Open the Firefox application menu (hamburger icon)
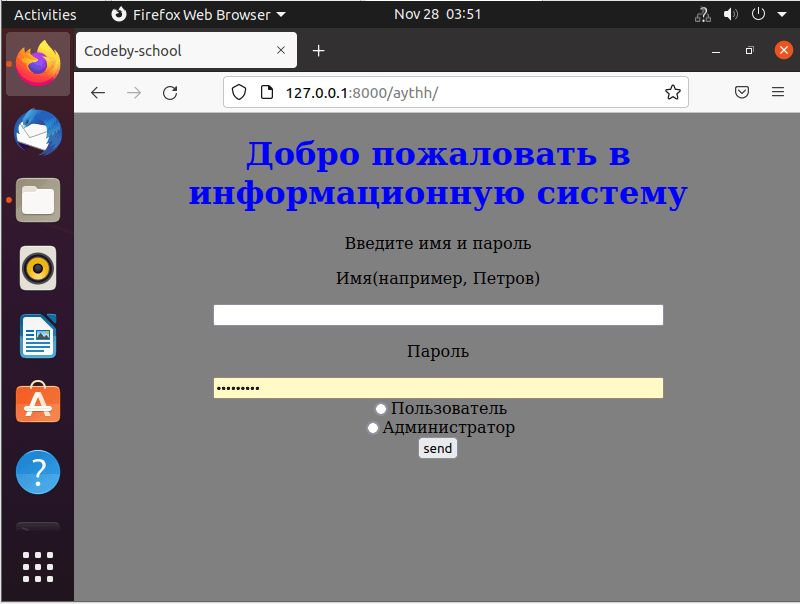 (778, 92)
